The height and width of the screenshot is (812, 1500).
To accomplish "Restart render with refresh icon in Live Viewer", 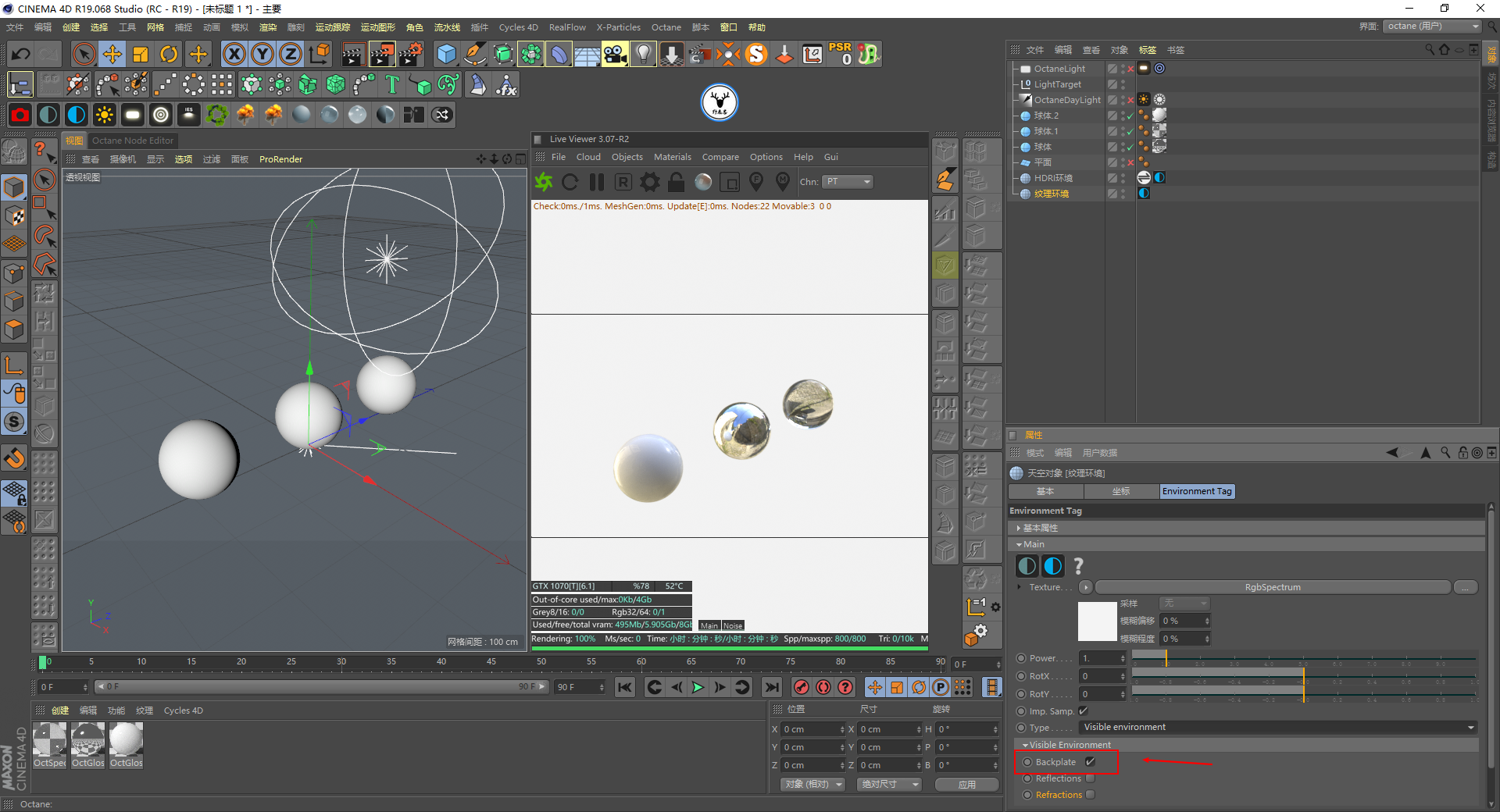I will click(570, 182).
